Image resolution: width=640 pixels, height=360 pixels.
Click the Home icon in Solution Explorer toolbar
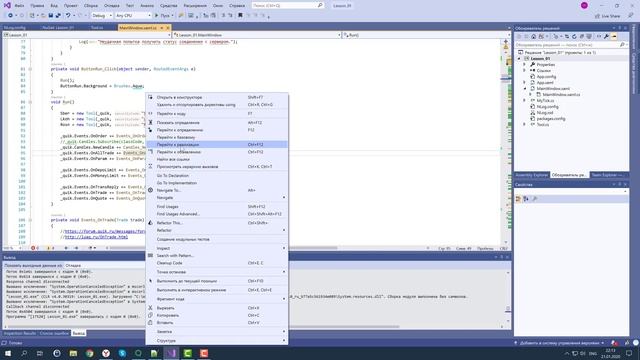tap(533, 37)
